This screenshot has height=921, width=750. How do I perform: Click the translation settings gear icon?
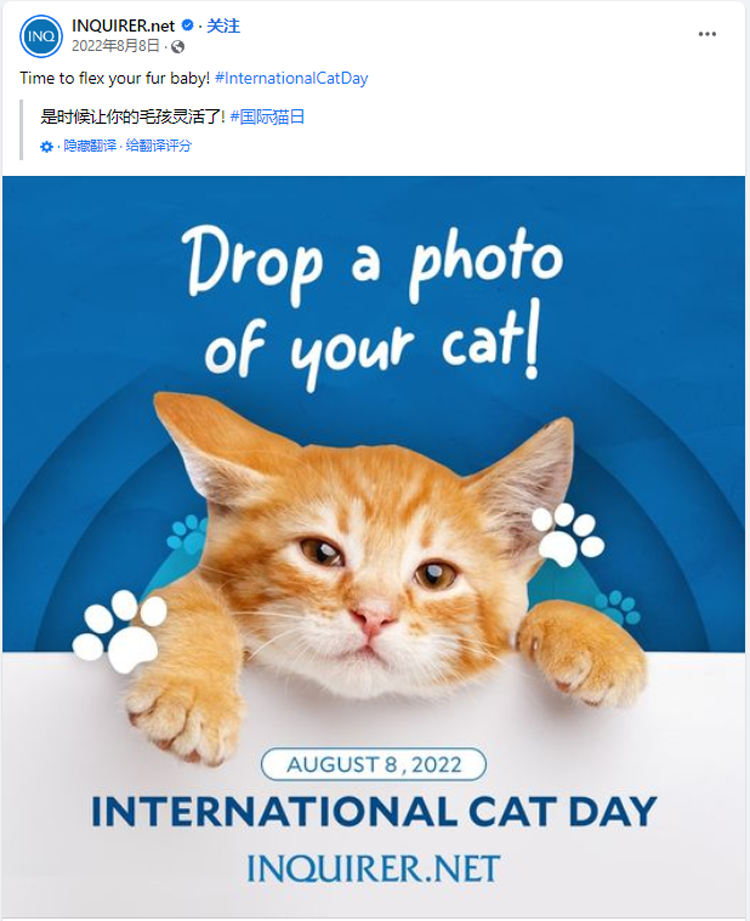(x=47, y=146)
